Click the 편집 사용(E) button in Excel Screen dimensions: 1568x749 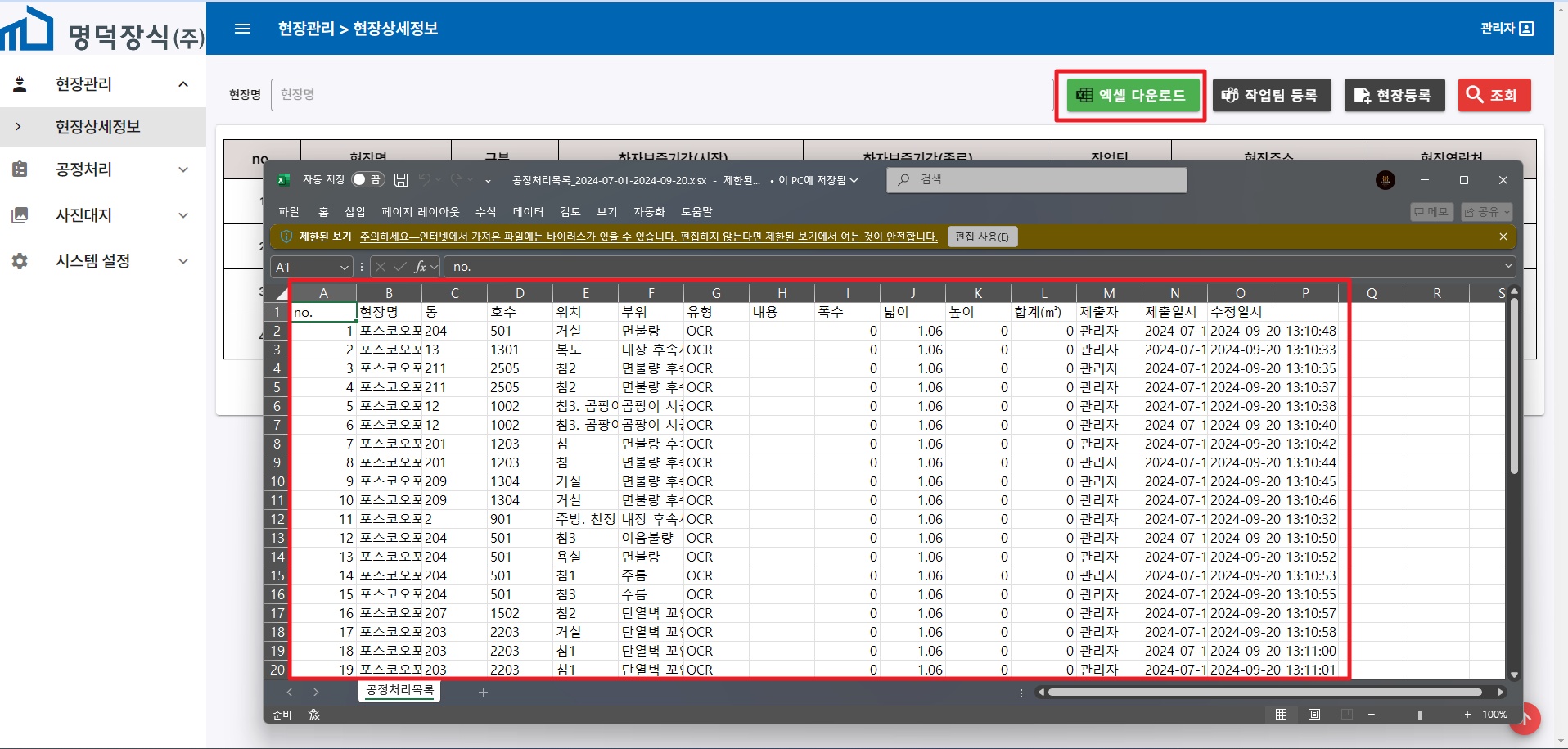(x=982, y=237)
